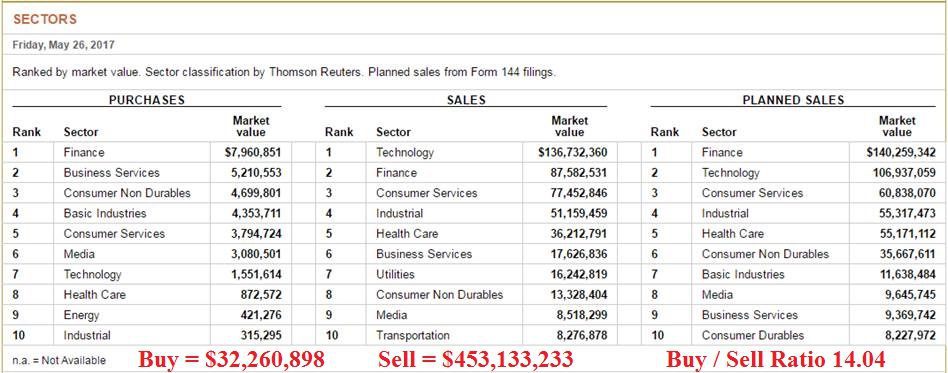
Task: Click Consumer Durables in Planned Sales
Action: click(753, 335)
